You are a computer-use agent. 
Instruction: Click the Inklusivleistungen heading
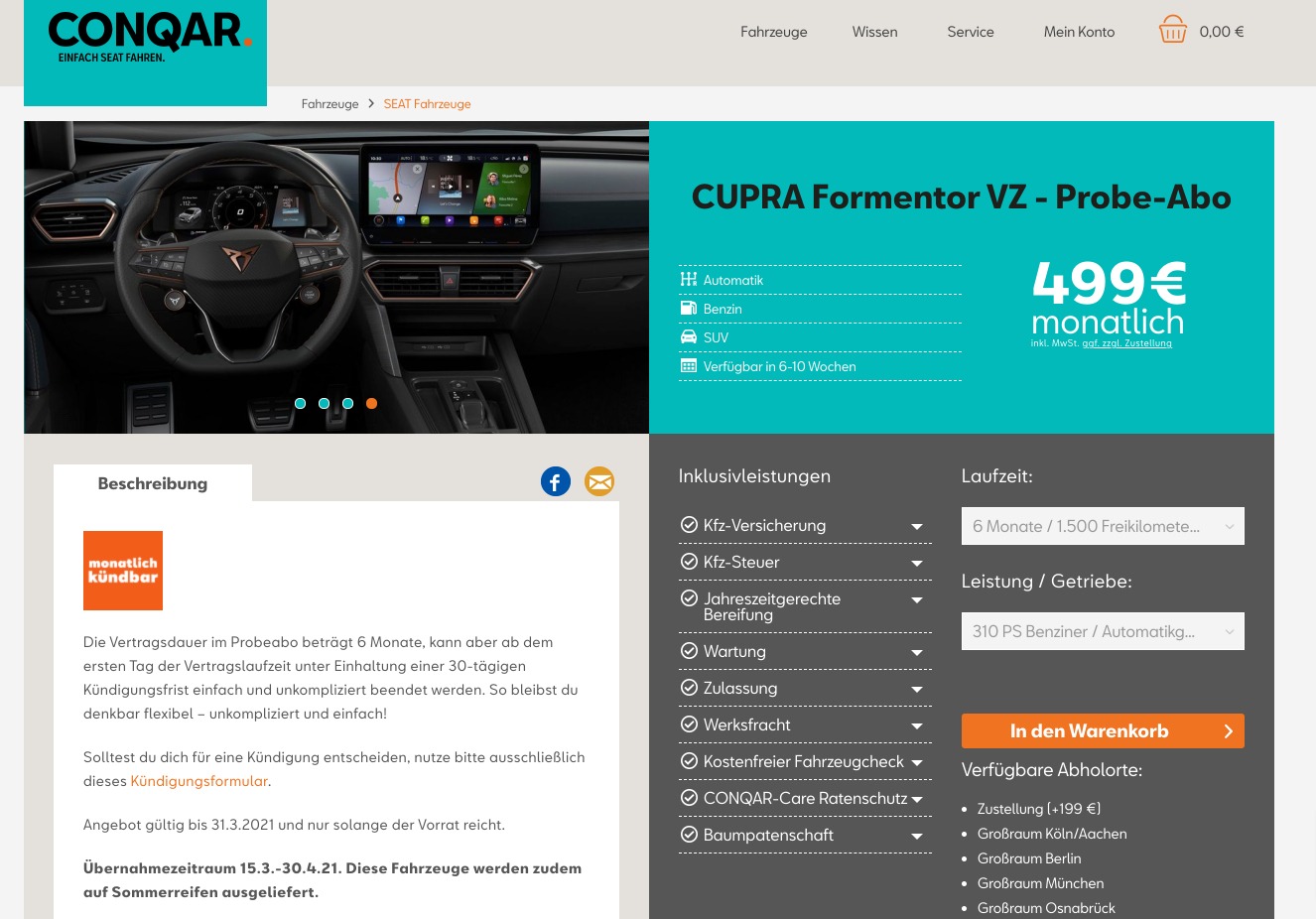(x=754, y=476)
